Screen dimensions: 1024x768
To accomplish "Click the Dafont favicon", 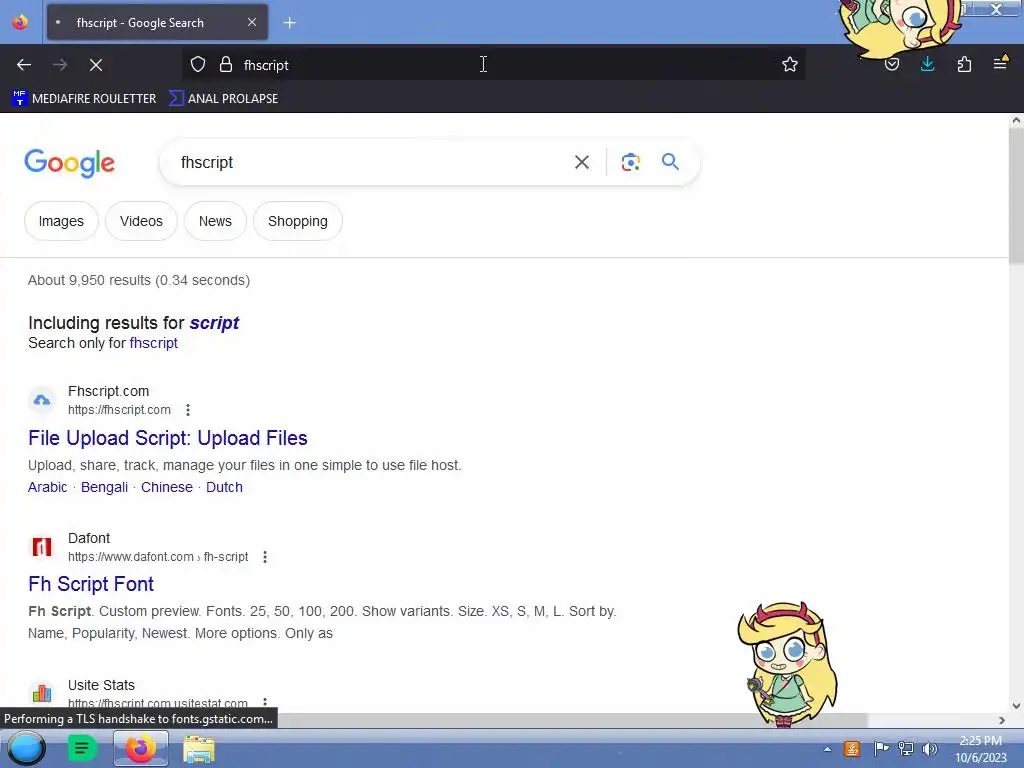I will coord(42,547).
